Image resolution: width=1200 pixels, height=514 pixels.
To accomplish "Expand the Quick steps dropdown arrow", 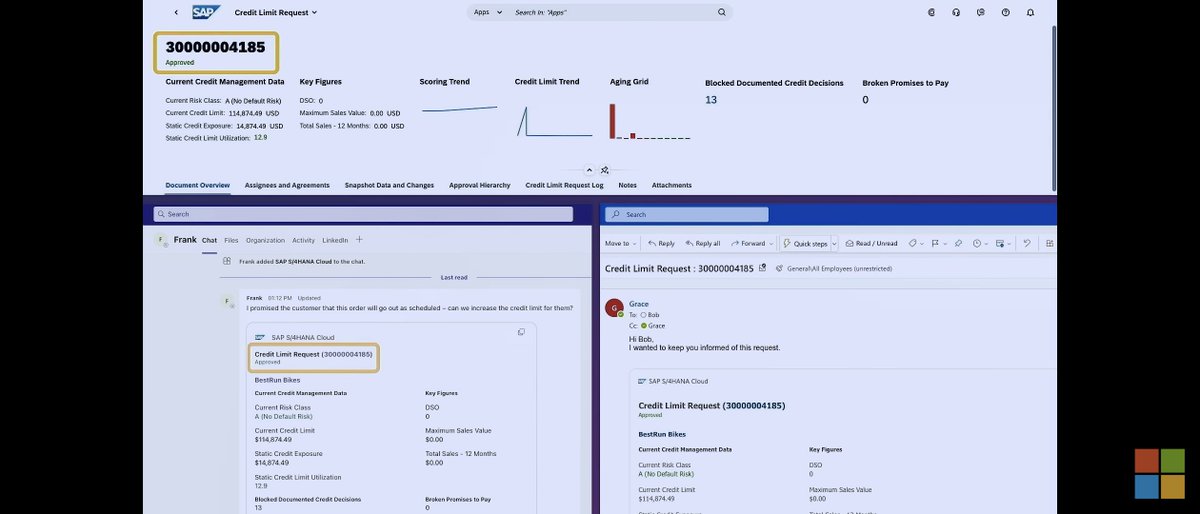I will click(x=834, y=244).
